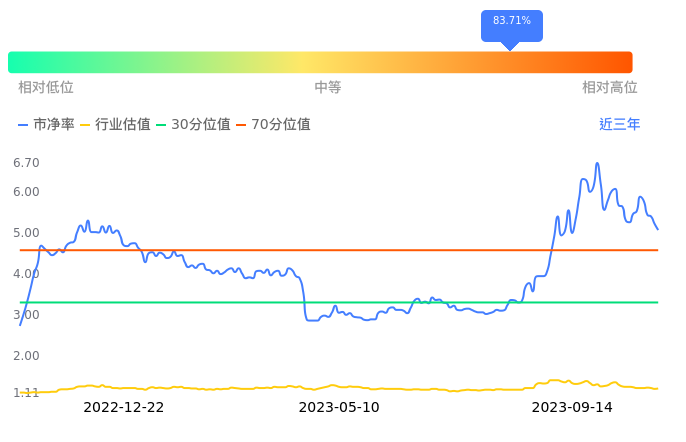The image size is (686, 442).
Task: Click the 83.71% percentile tooltip bubble
Action: [x=511, y=21]
